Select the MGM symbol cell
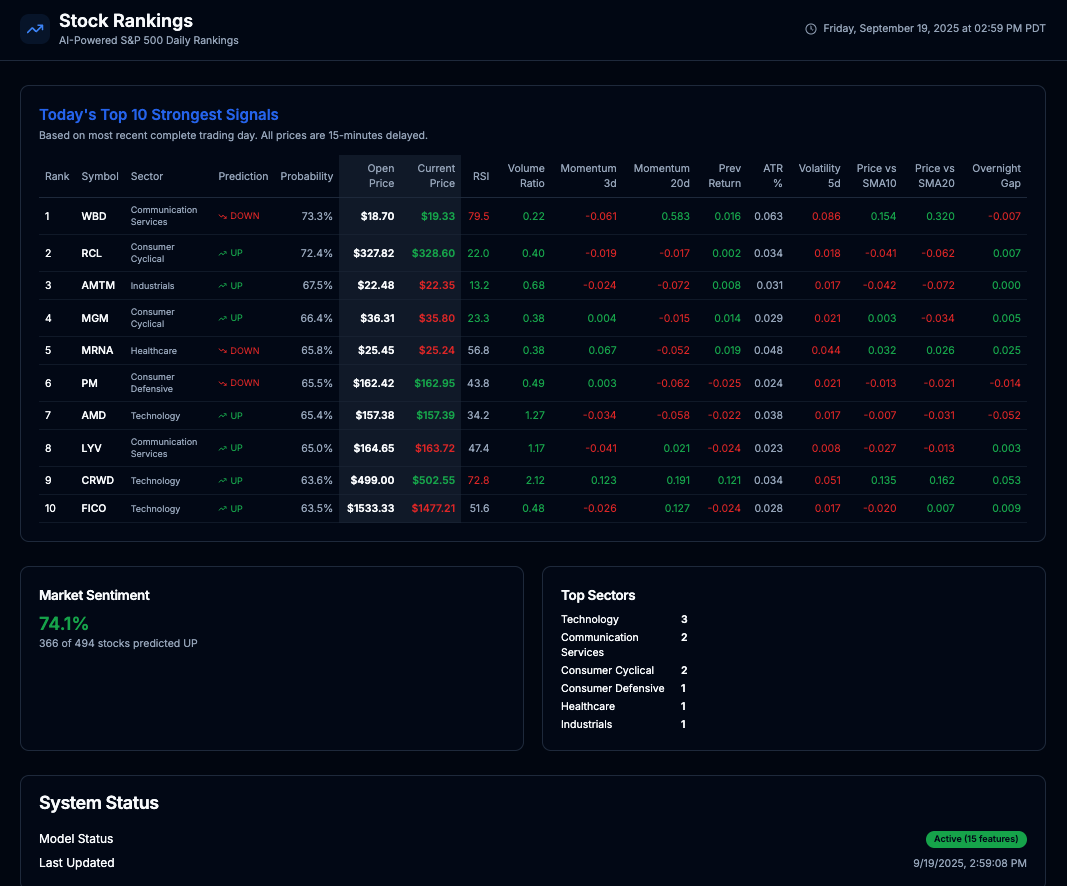The image size is (1067, 886). [x=95, y=318]
